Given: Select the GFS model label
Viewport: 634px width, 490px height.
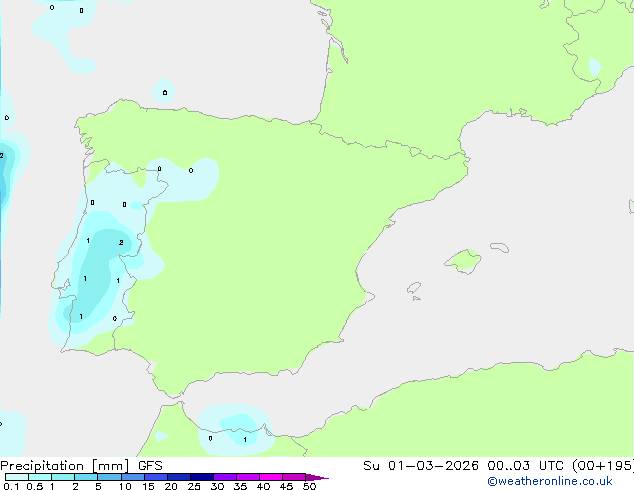Looking at the screenshot, I should pos(150,465).
